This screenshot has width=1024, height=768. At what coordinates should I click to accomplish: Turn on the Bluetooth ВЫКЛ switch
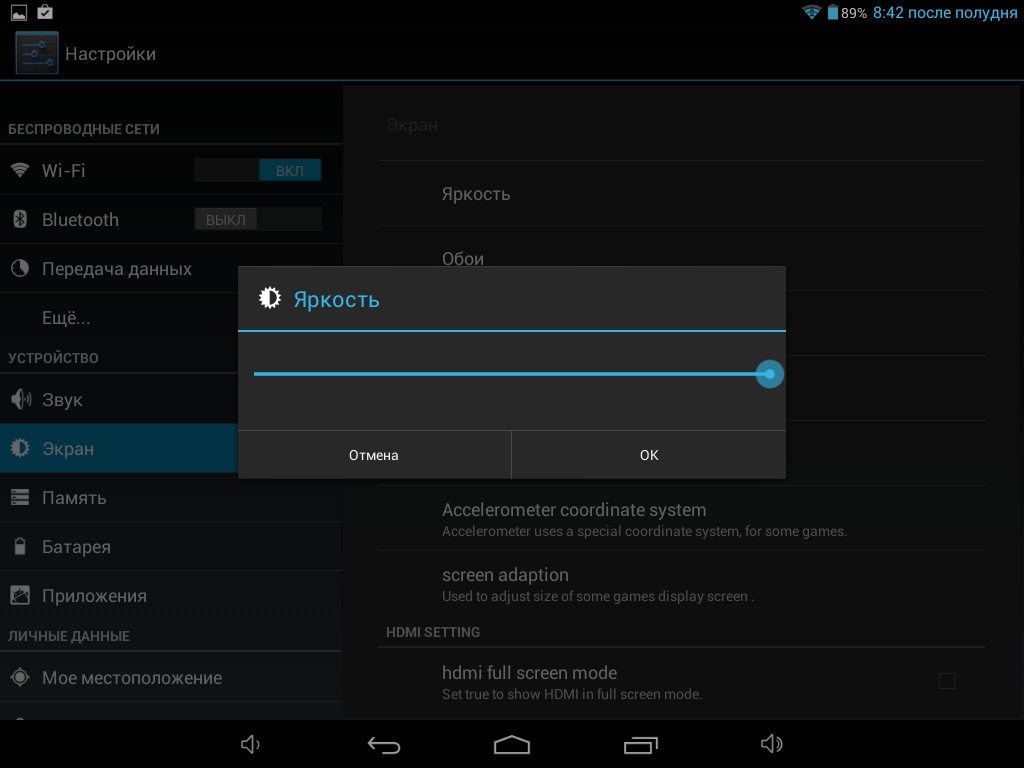click(x=258, y=220)
